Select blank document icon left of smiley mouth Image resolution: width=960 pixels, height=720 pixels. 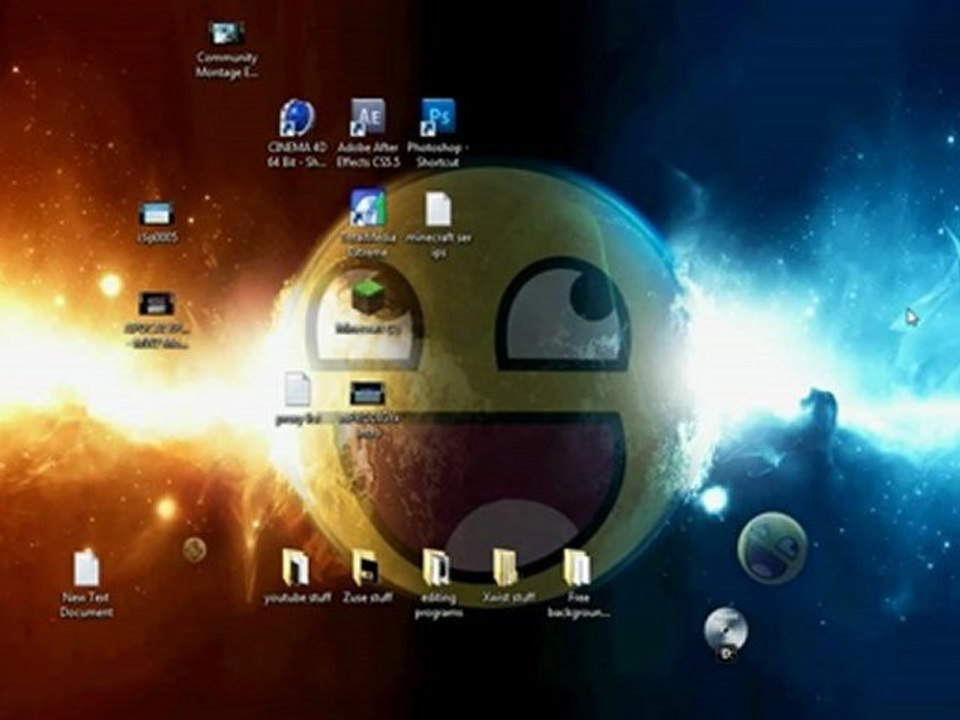pos(298,389)
